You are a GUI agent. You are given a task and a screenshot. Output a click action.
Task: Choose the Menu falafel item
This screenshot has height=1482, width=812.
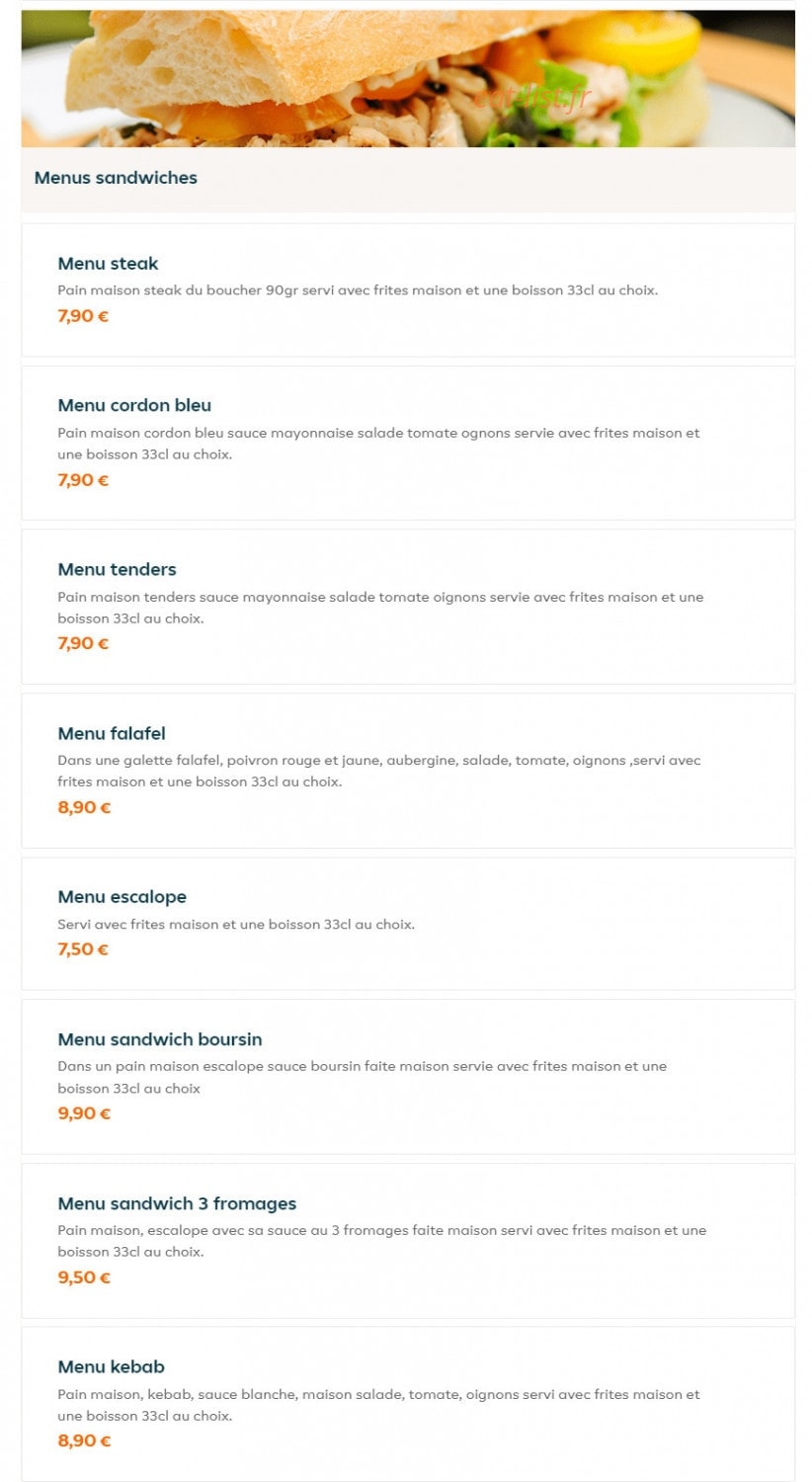[x=408, y=771]
